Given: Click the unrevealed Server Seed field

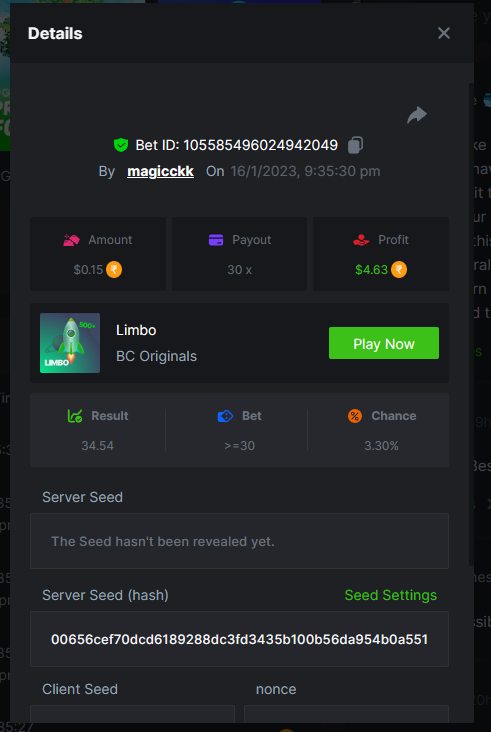Looking at the screenshot, I should tap(239, 541).
